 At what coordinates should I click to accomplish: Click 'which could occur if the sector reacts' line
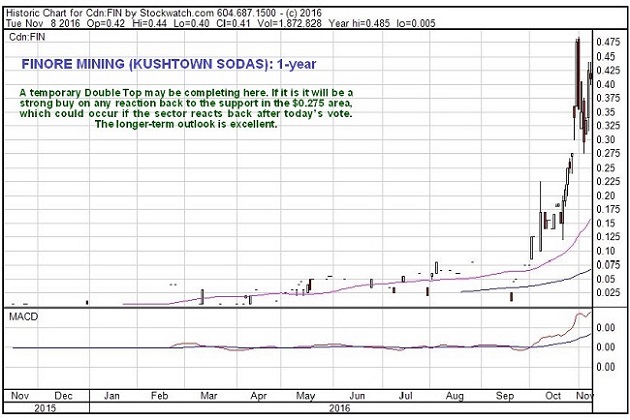[x=186, y=114]
